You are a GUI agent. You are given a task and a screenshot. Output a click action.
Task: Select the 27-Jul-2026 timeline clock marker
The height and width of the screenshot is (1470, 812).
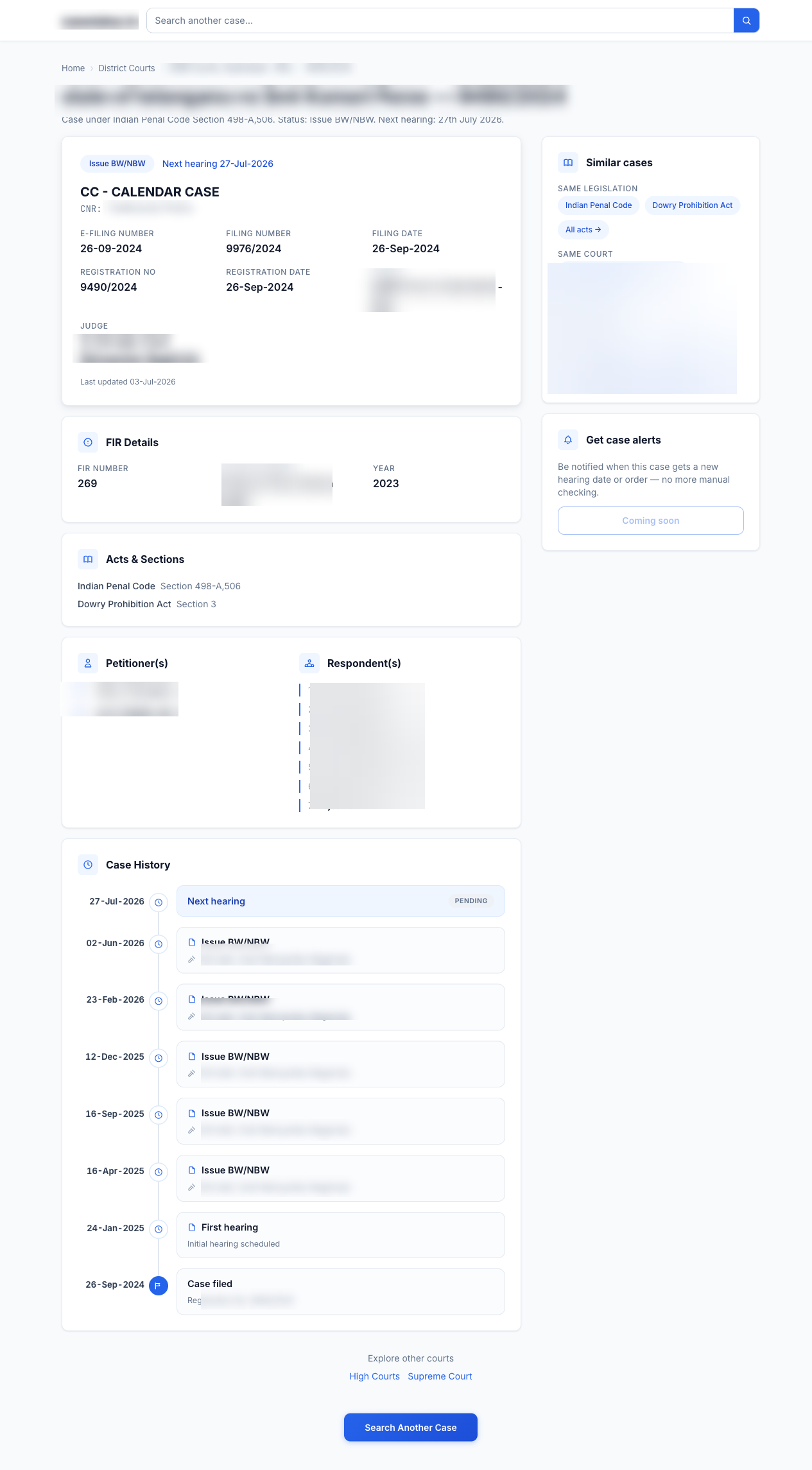(x=159, y=903)
